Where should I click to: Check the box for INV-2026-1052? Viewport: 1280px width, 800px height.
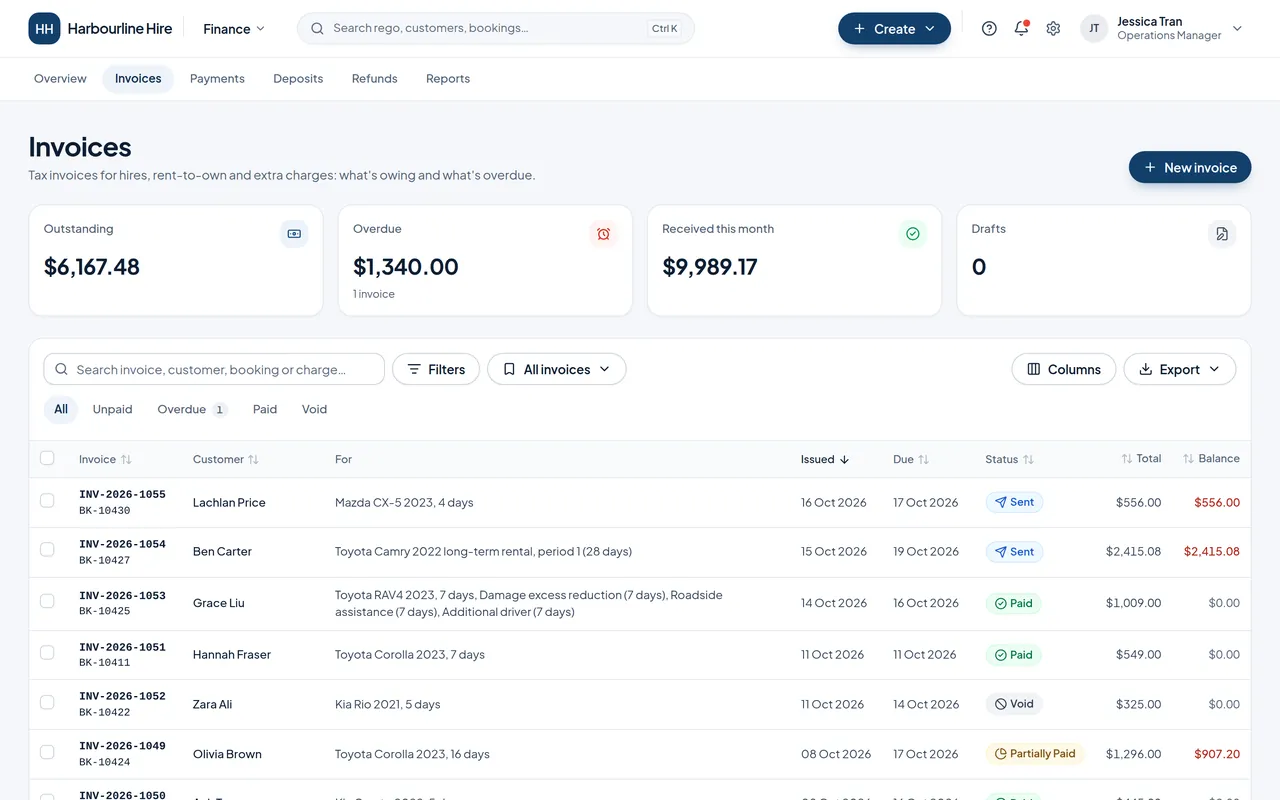(x=47, y=702)
